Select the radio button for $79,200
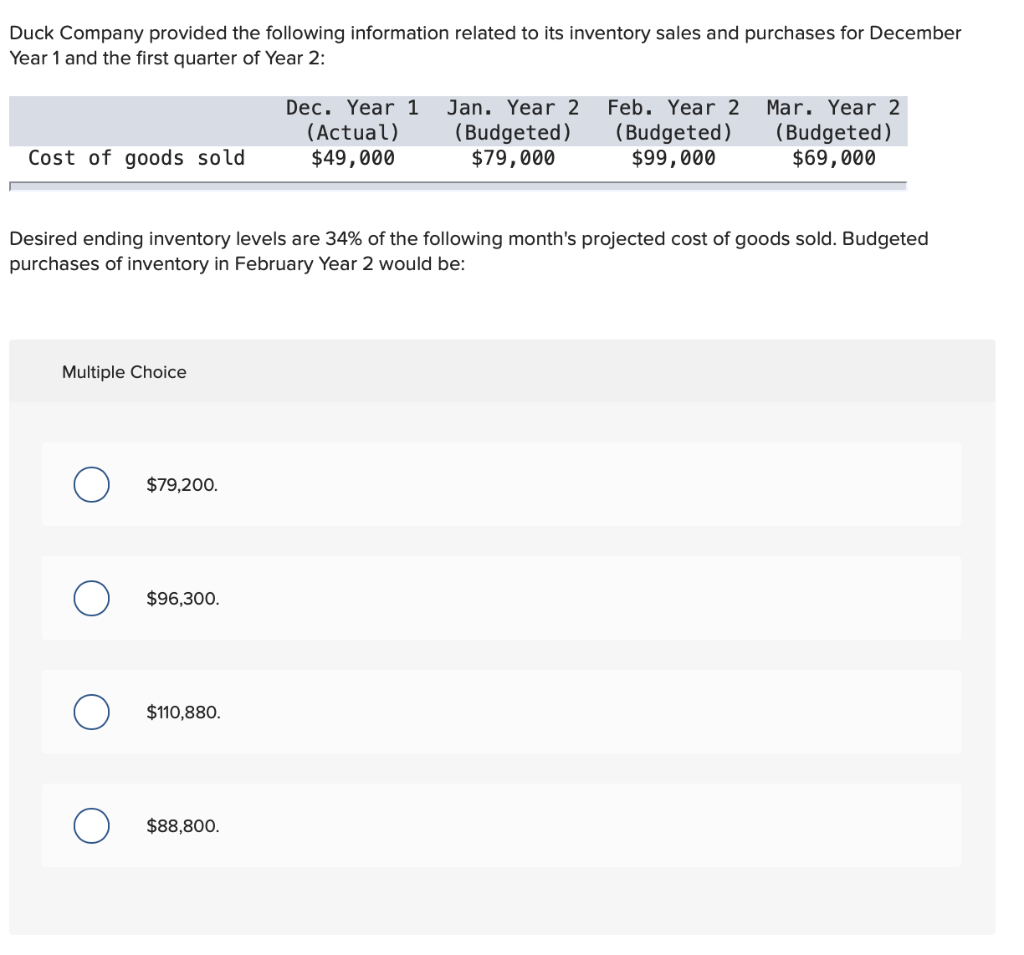 (x=91, y=485)
